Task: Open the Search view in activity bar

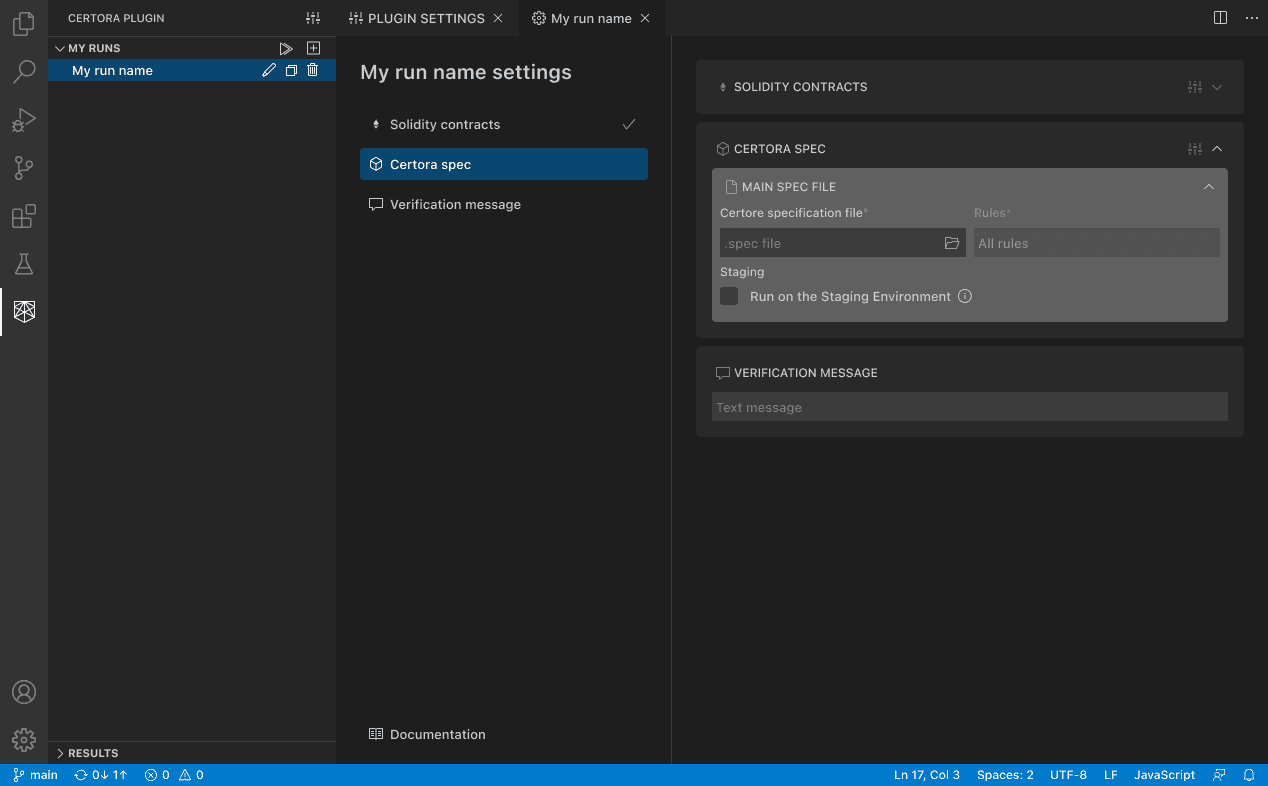Action: (24, 72)
